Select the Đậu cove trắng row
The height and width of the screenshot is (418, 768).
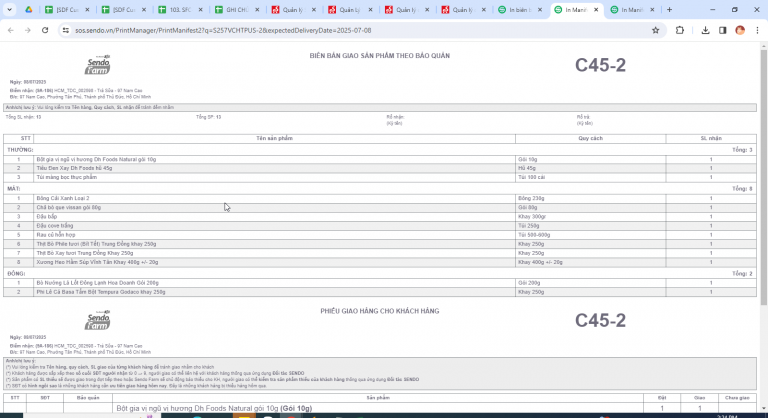(380, 226)
